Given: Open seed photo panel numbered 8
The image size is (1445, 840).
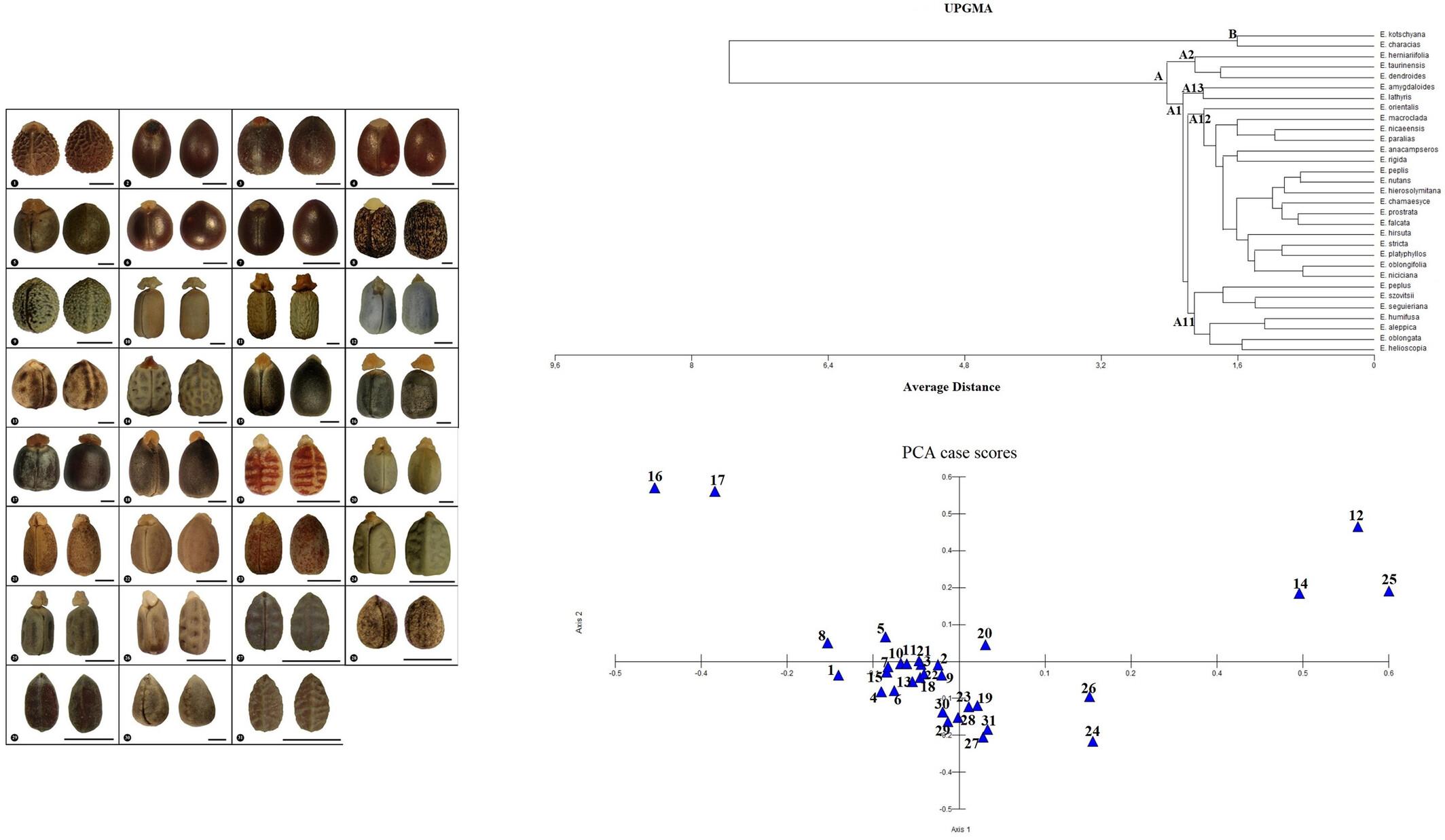Looking at the screenshot, I should 402,228.
